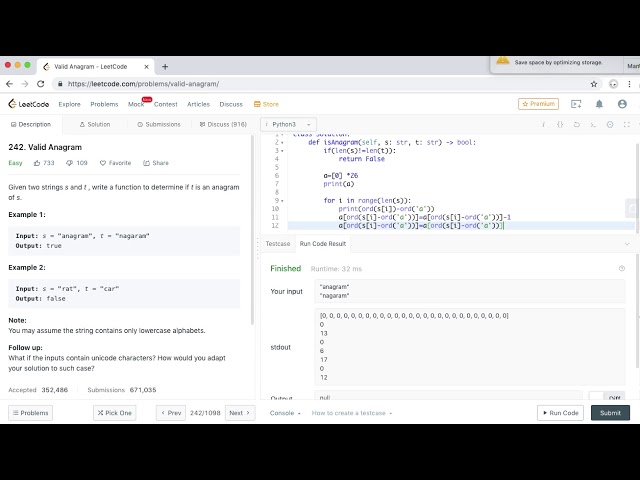Open the Problems list button at bottom

tap(30, 413)
